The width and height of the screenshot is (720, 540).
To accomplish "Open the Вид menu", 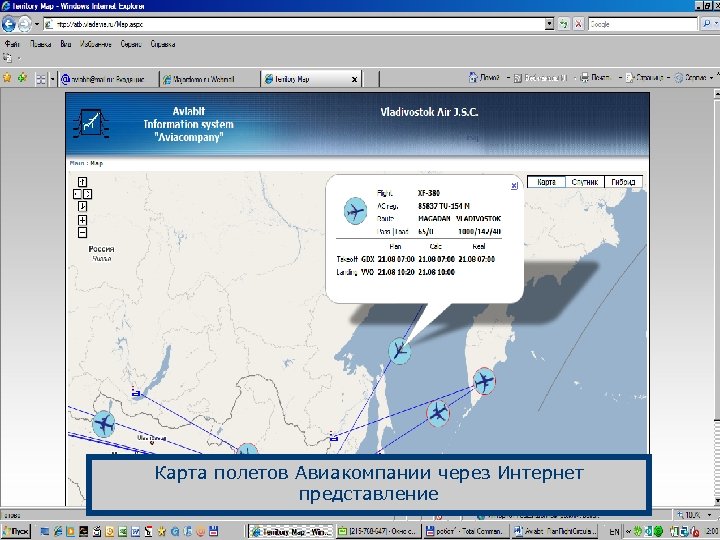I will coord(66,44).
